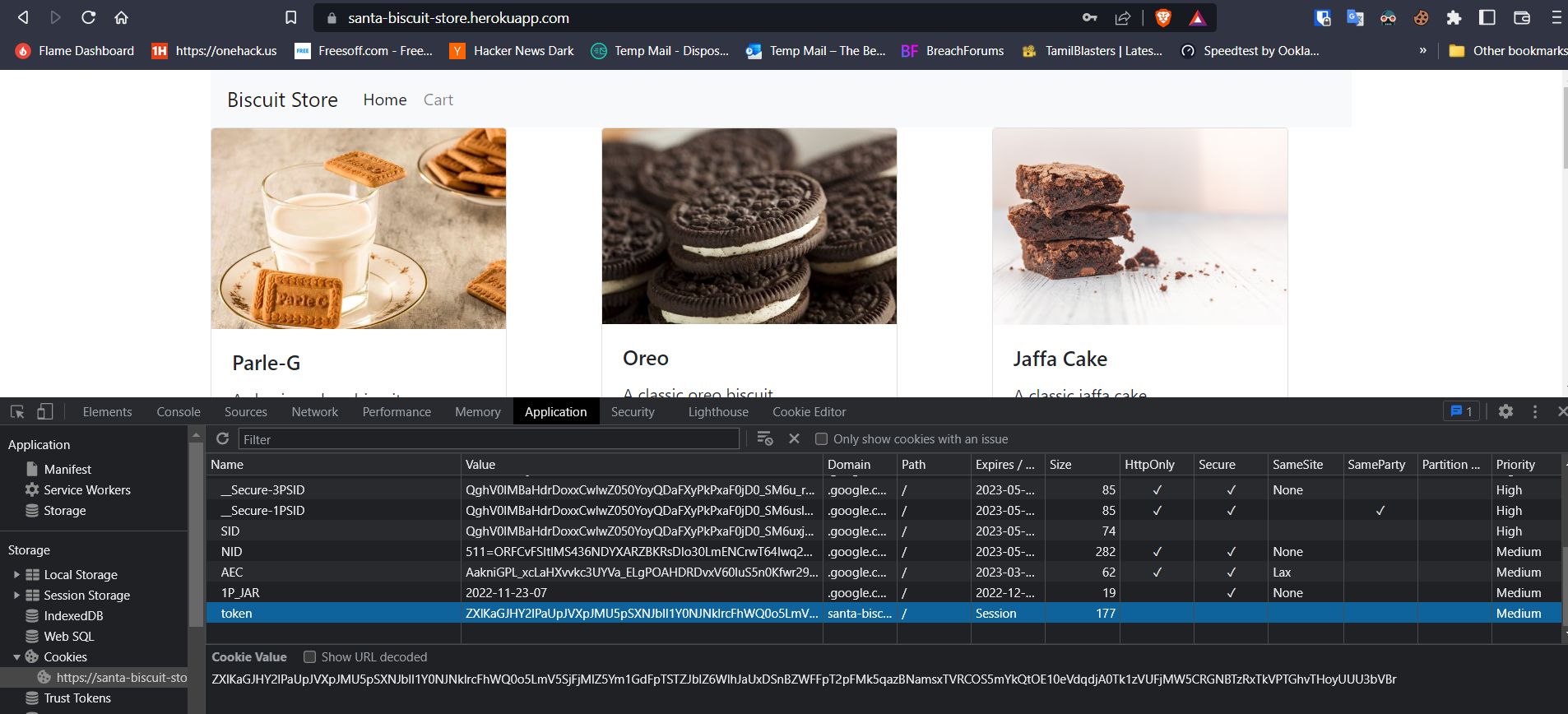Viewport: 1568px width, 714px height.
Task: Reload the page with the refresh icon
Action: (88, 17)
